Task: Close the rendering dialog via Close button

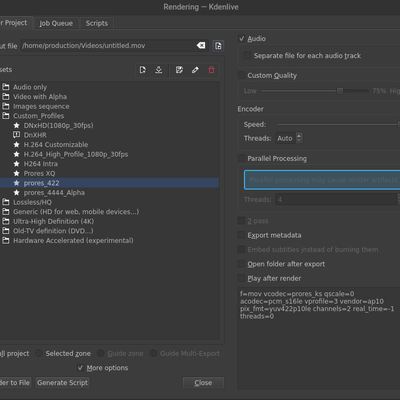Action: (x=203, y=383)
